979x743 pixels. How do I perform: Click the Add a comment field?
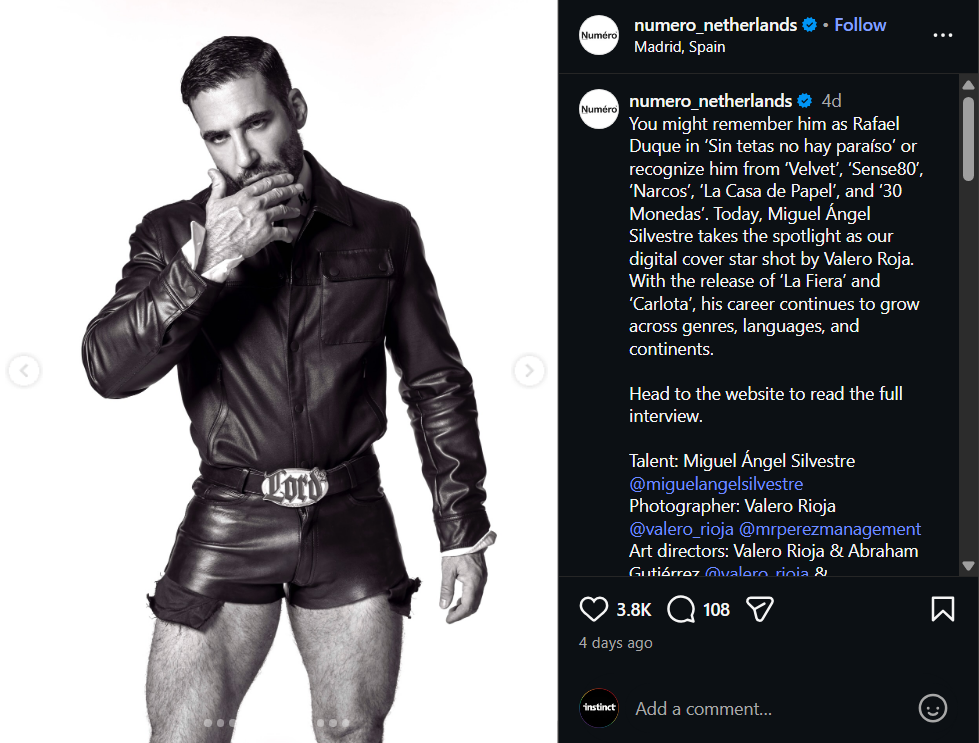point(760,708)
